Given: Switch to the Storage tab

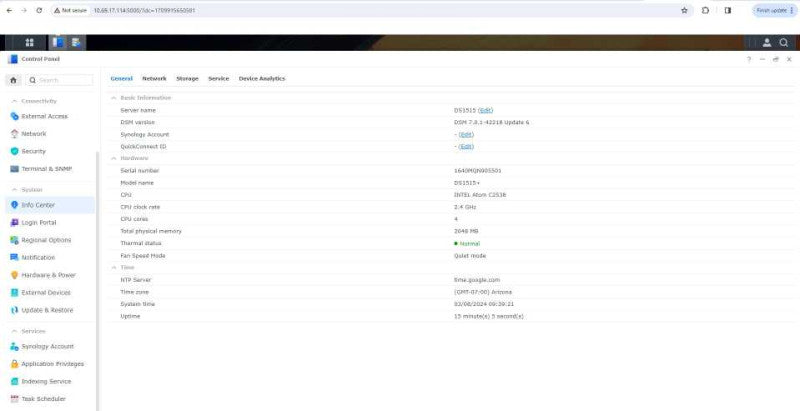Looking at the screenshot, I should [187, 79].
